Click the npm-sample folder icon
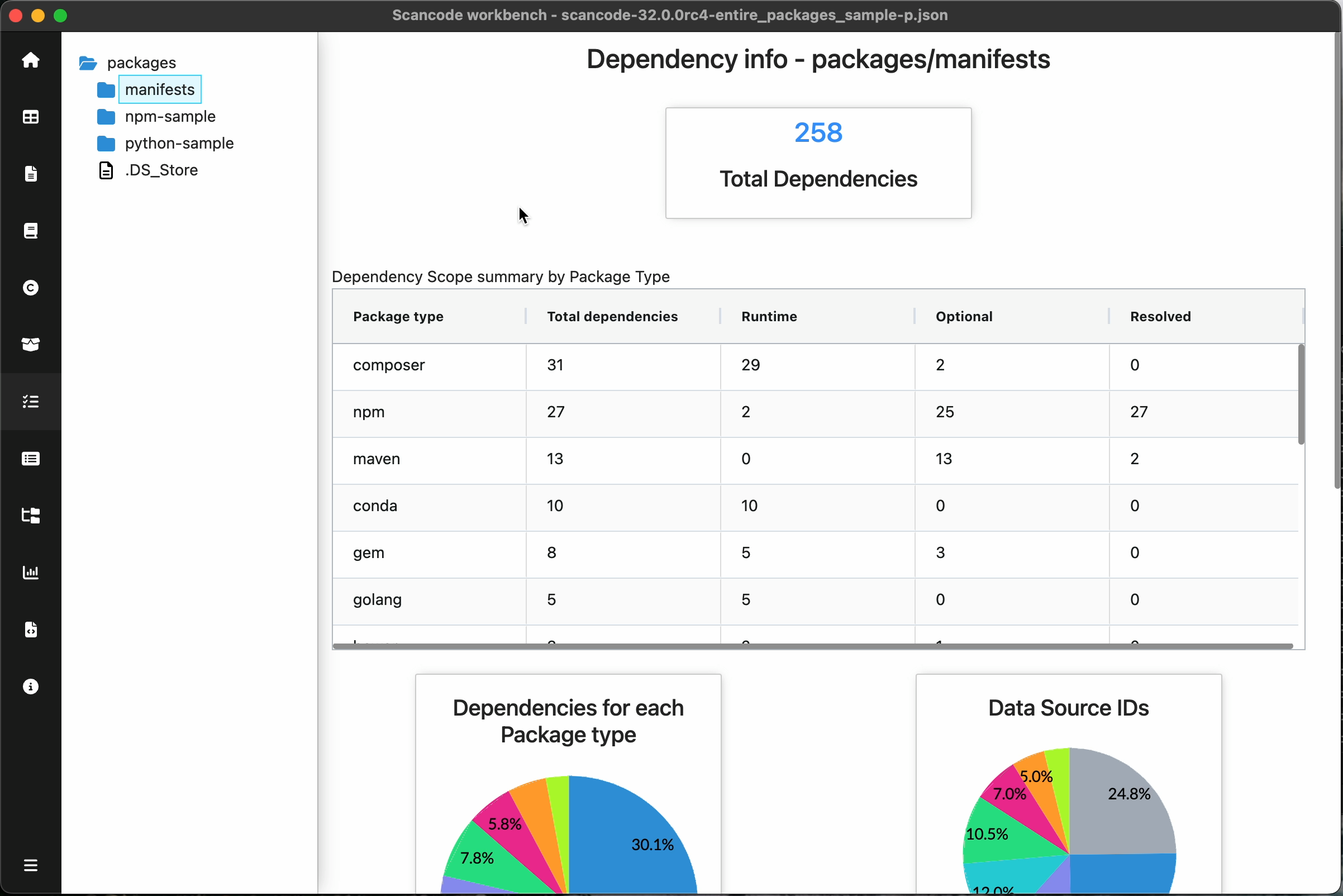Viewport: 1343px width, 896px height. coord(106,117)
